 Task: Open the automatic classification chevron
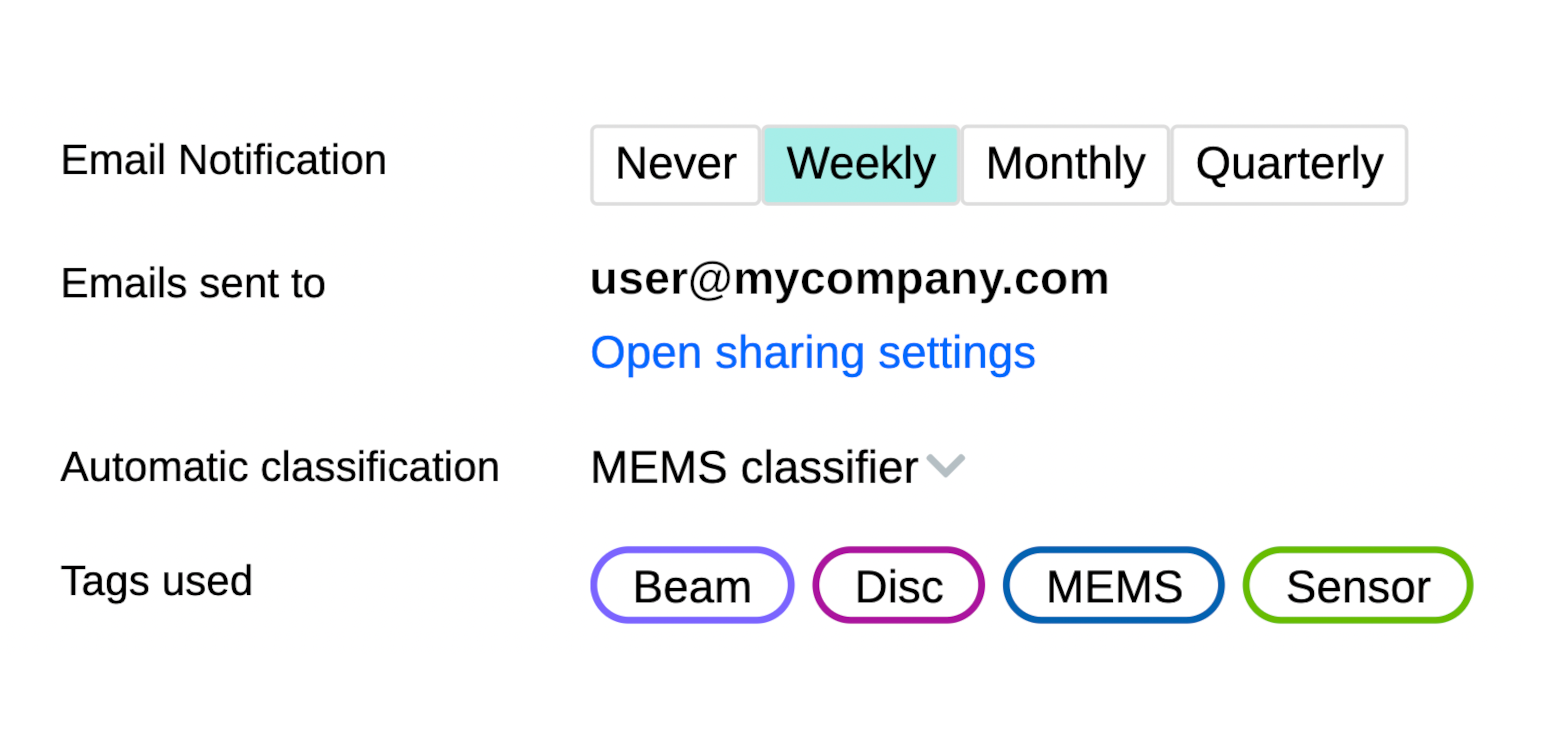pyautogui.click(x=945, y=466)
